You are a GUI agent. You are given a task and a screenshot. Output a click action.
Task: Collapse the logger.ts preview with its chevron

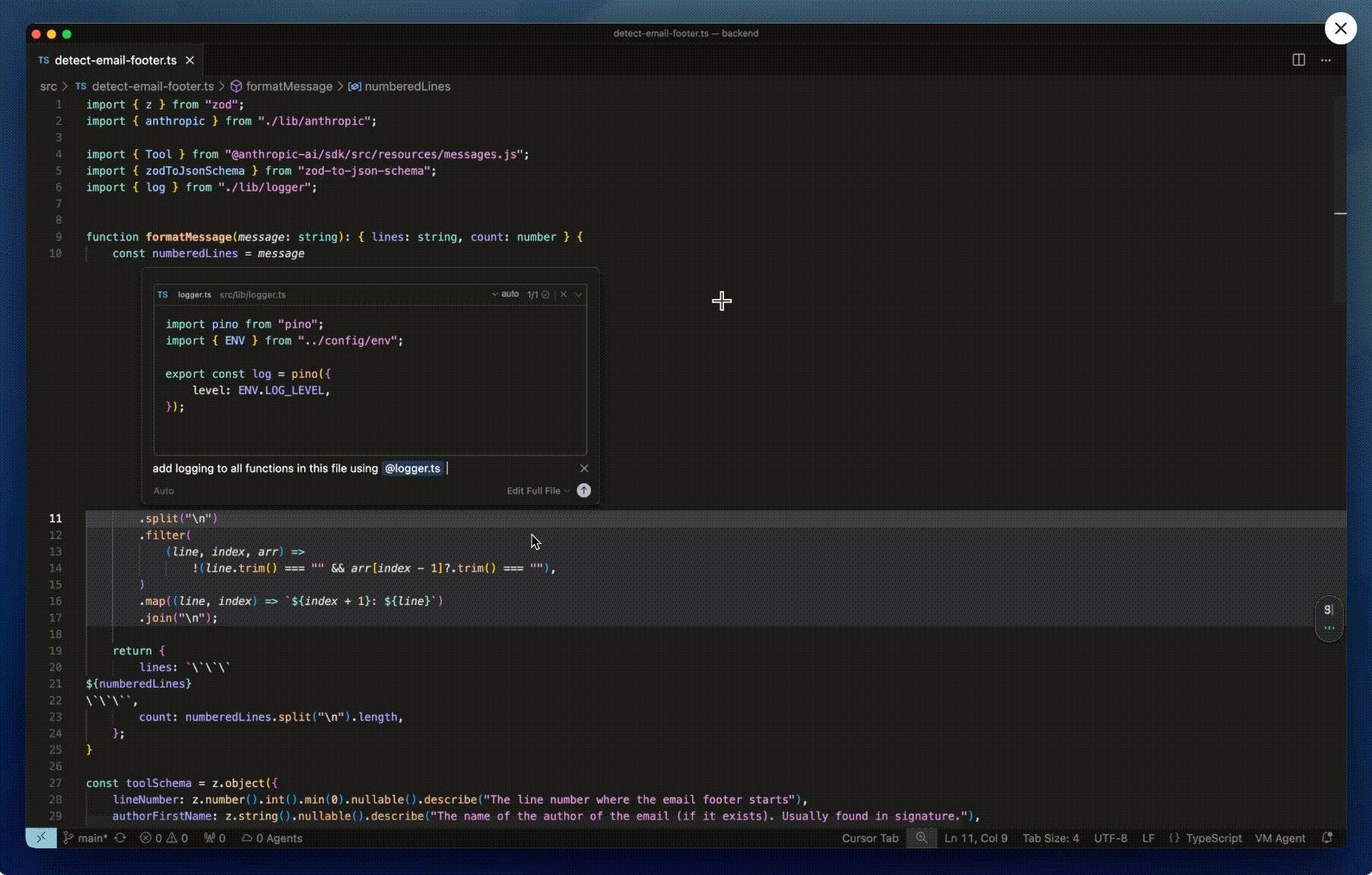pyautogui.click(x=579, y=294)
